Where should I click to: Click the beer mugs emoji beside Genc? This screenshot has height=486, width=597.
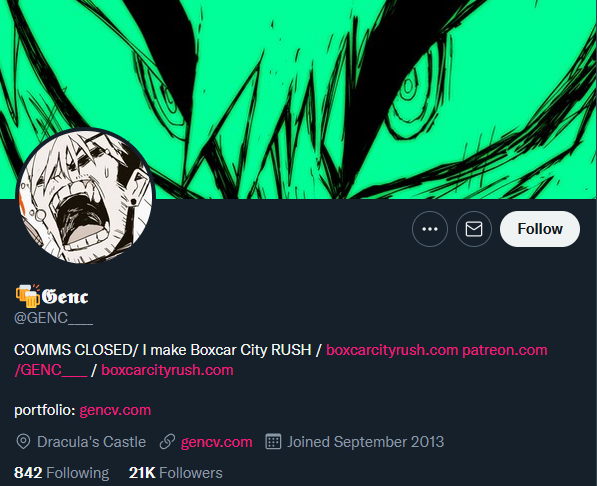pos(27,296)
